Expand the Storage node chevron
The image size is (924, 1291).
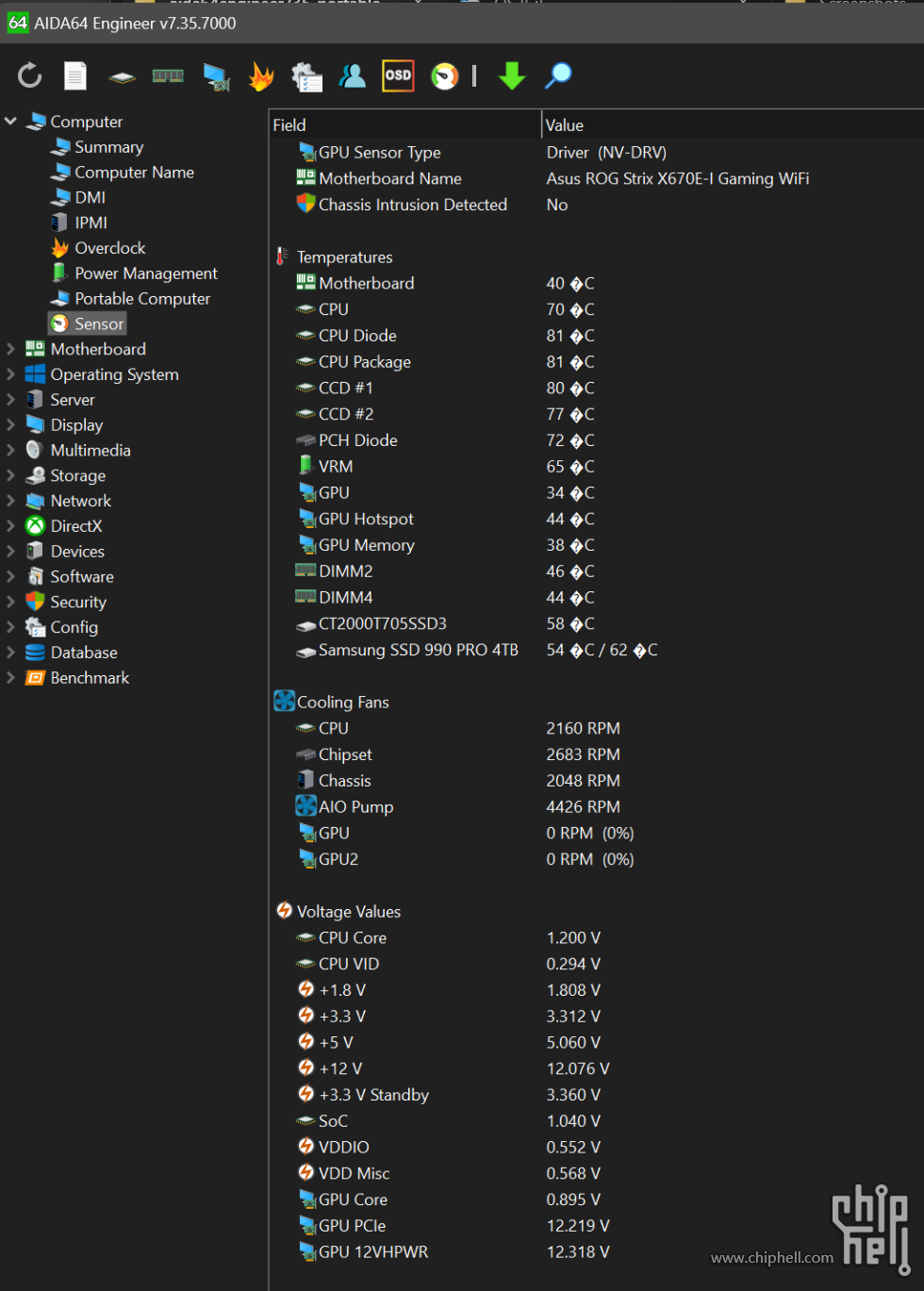pyautogui.click(x=11, y=475)
